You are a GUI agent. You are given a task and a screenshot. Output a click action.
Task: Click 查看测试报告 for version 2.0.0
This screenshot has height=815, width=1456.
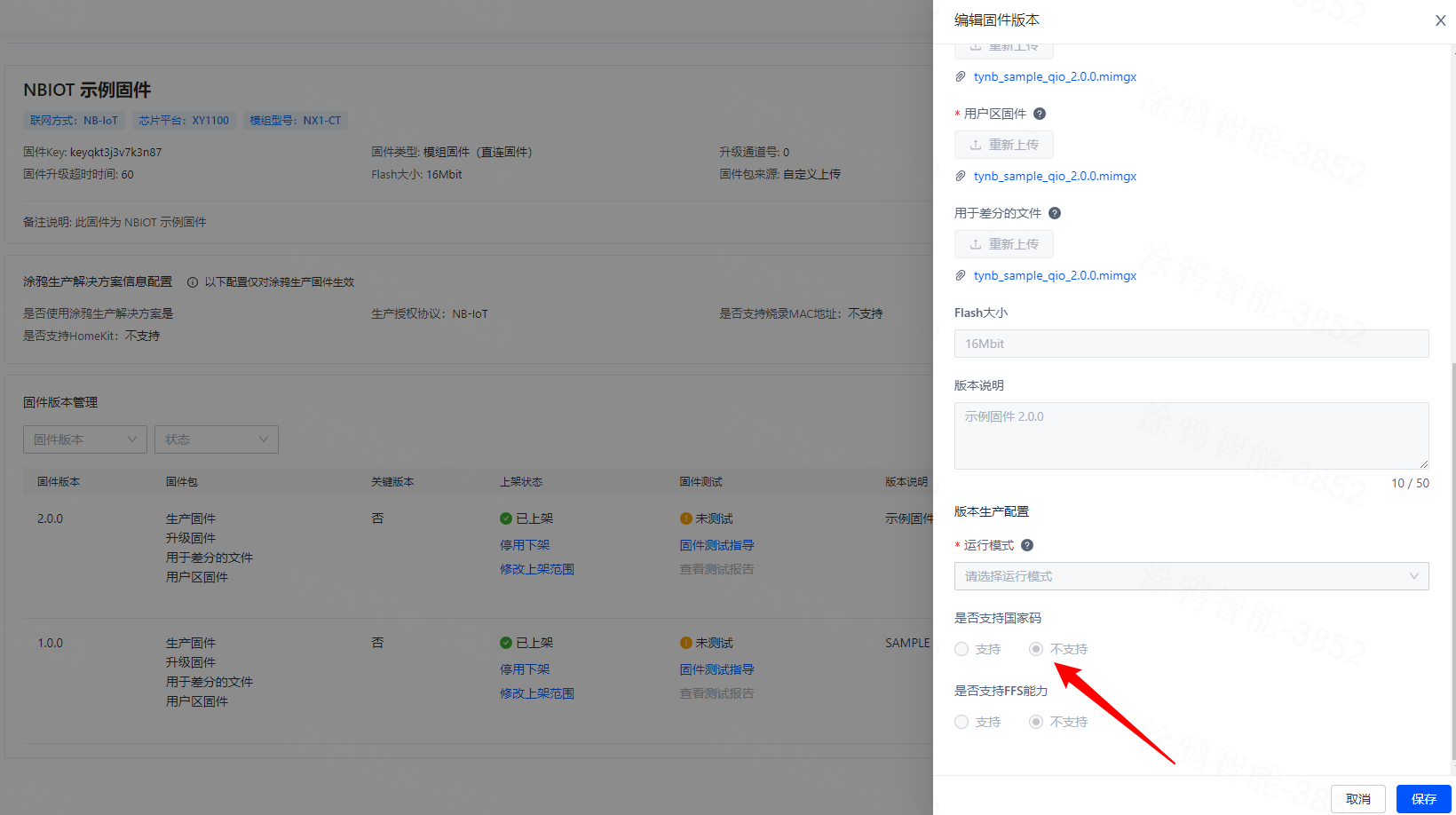[x=717, y=569]
